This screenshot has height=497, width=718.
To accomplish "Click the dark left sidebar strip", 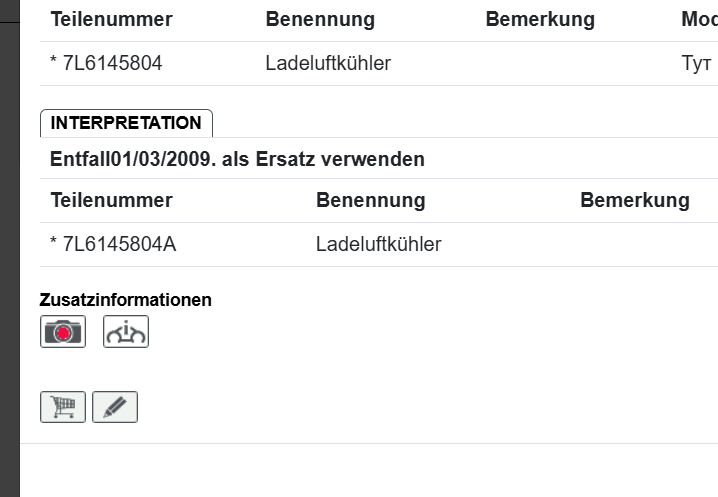I will [9, 250].
